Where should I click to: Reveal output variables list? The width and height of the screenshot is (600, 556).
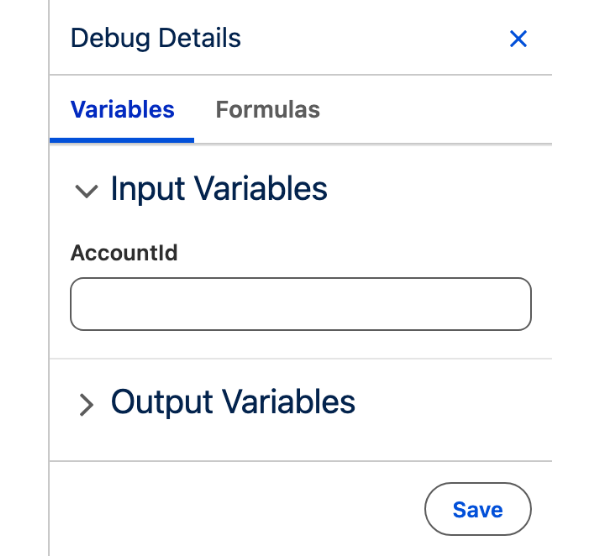click(86, 404)
